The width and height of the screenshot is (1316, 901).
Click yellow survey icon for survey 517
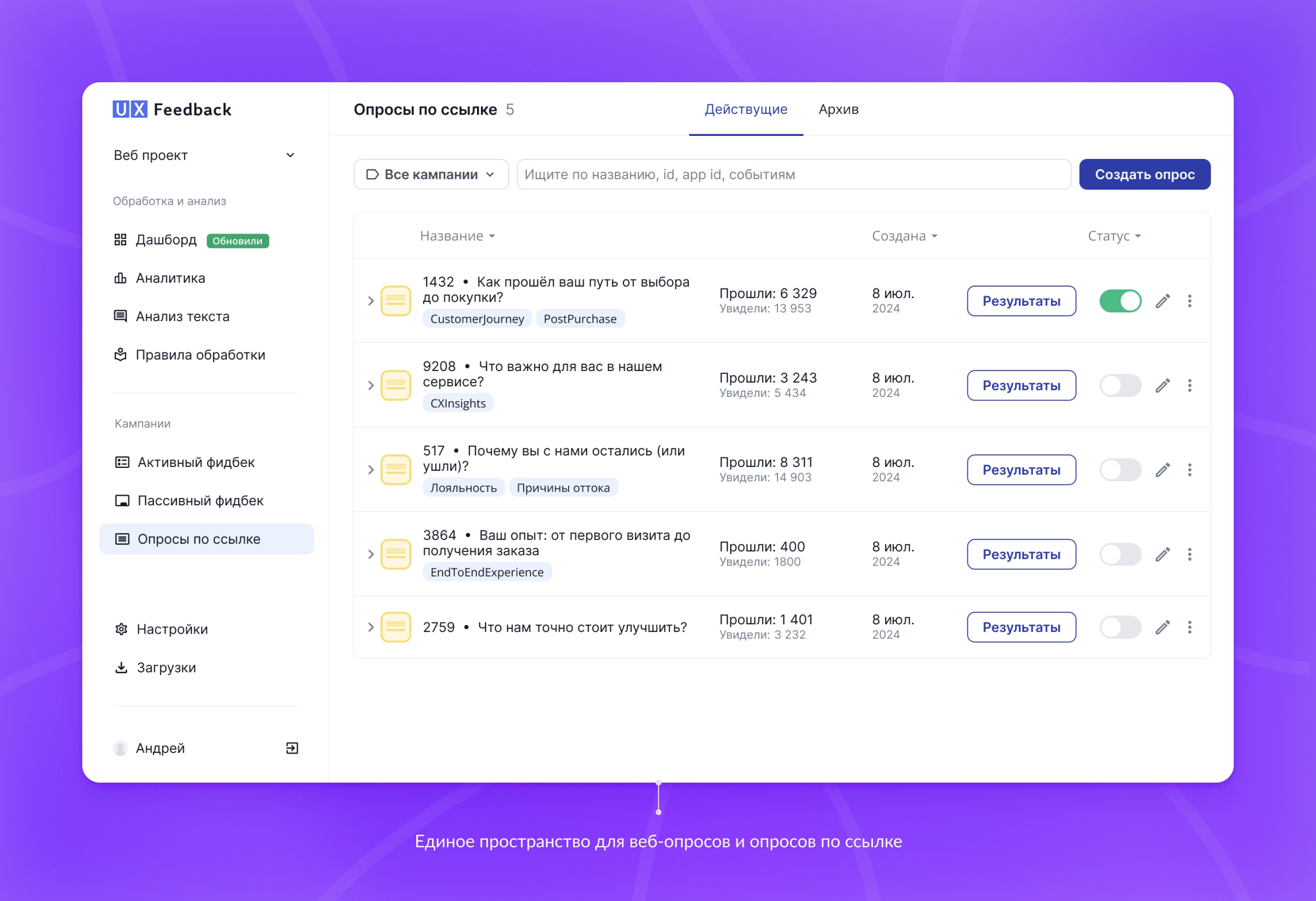tap(395, 470)
